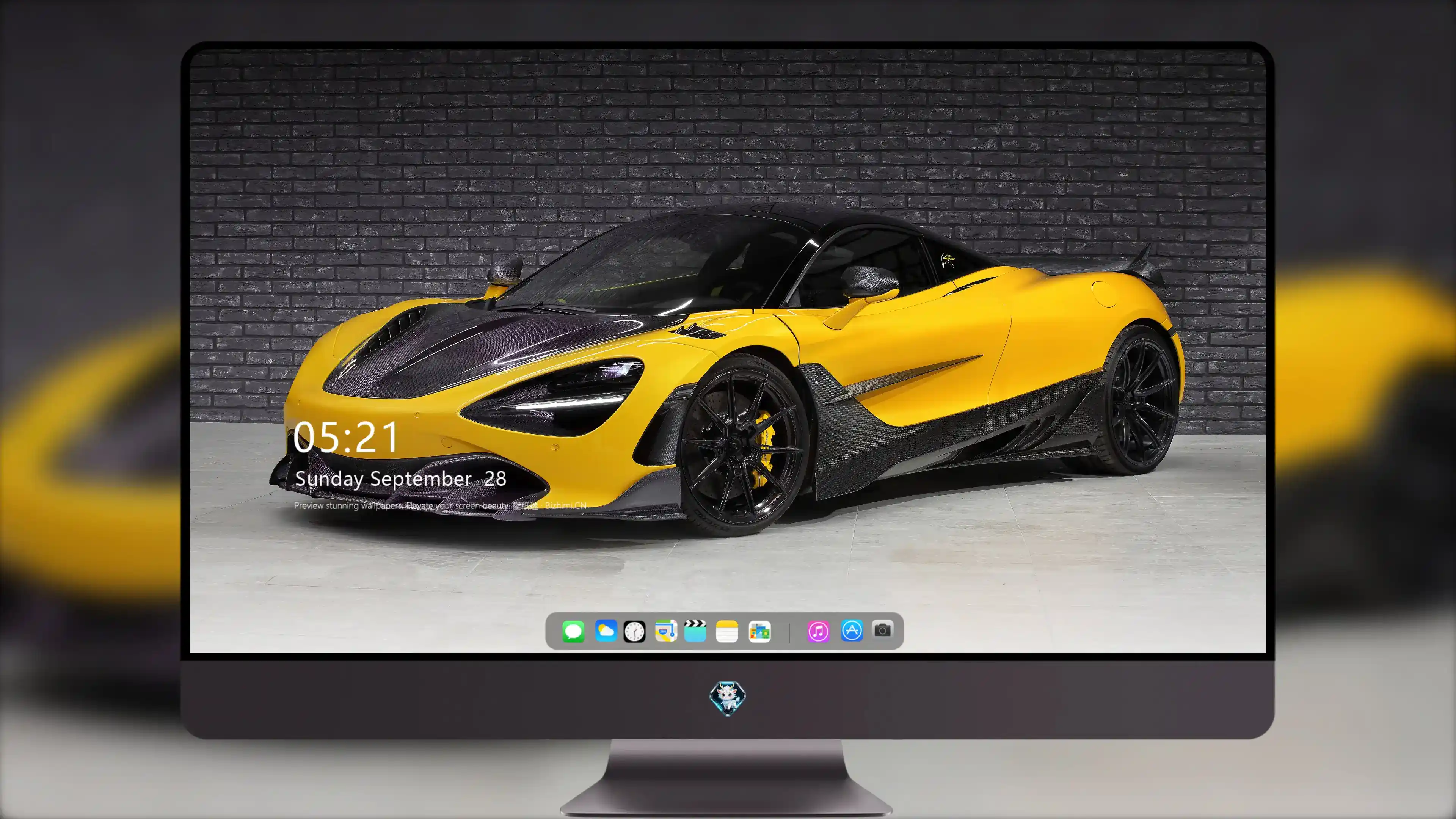
Task: Click the dragon mascot logo on the monitor chin
Action: tap(728, 698)
